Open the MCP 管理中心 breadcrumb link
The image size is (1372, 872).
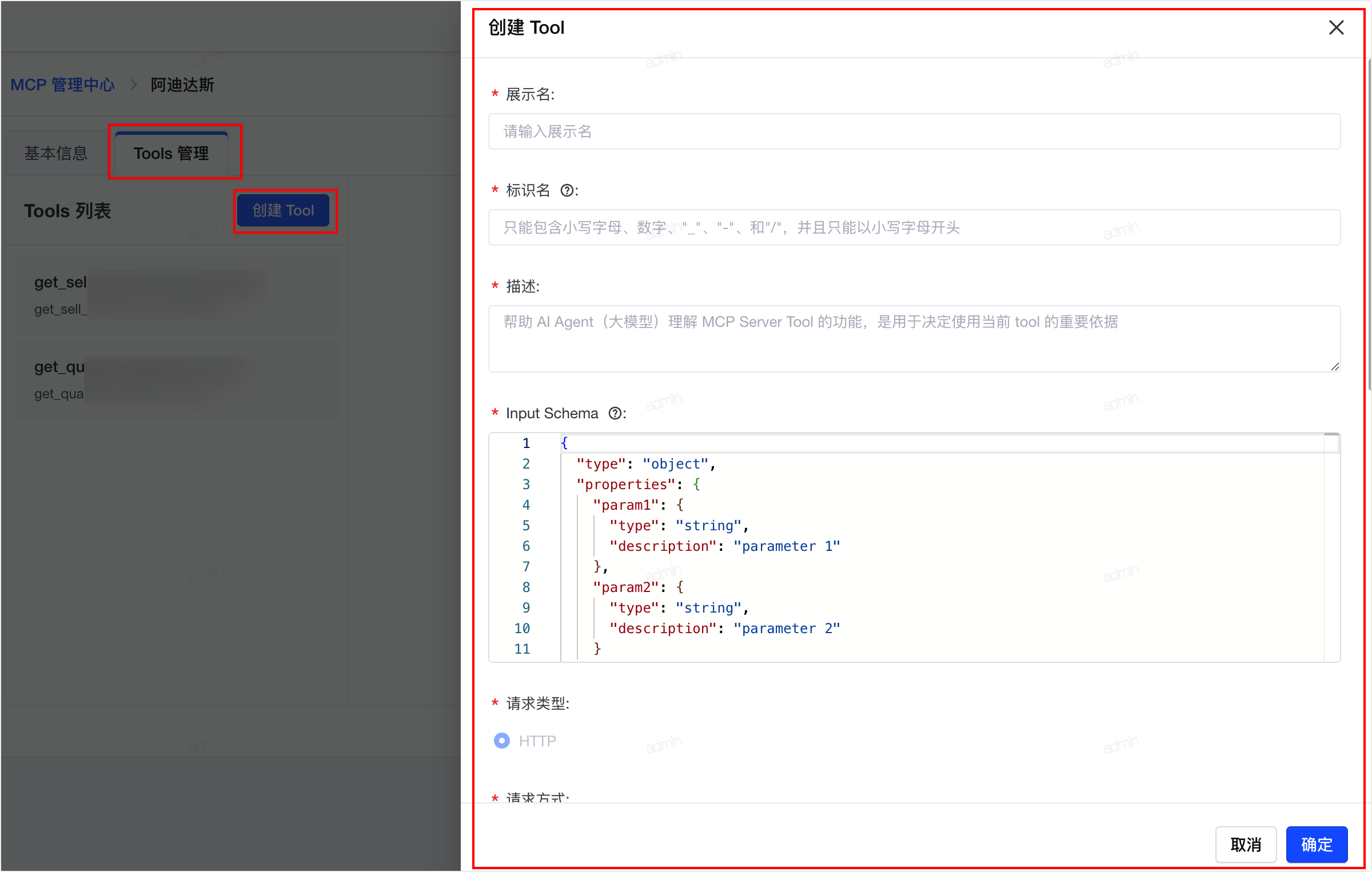[63, 85]
